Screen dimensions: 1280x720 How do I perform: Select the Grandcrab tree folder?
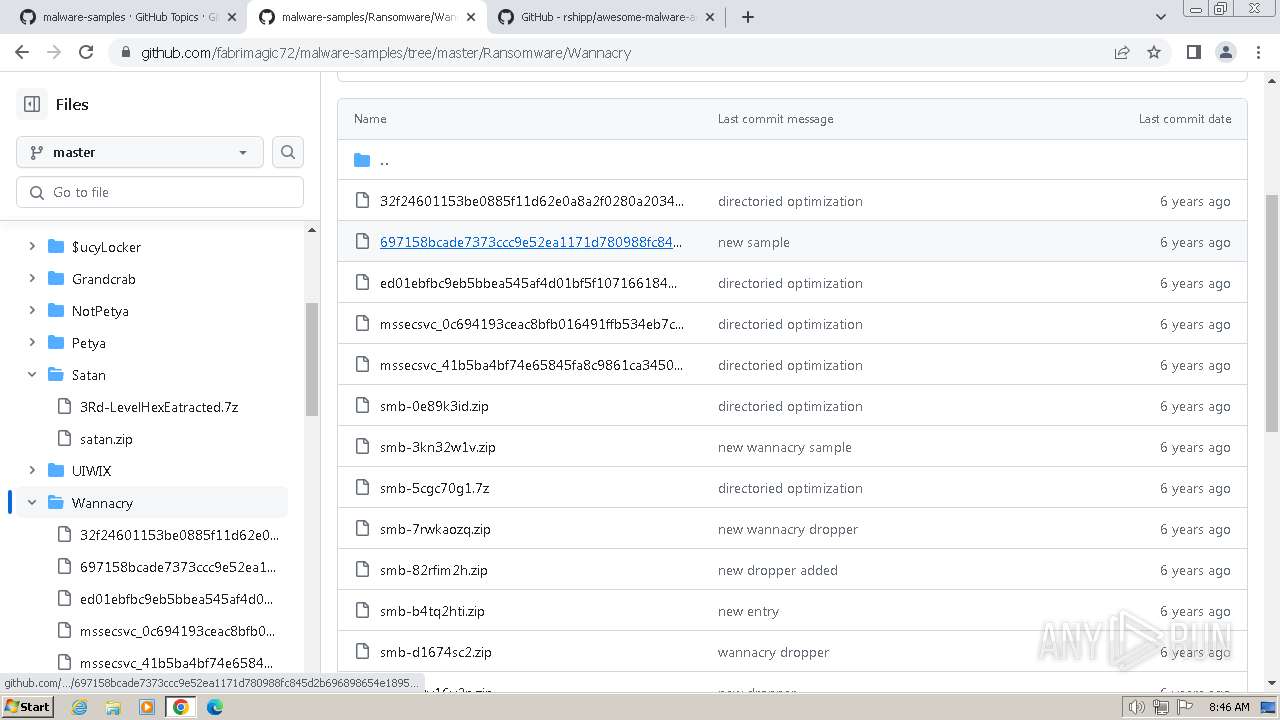pyautogui.click(x=103, y=279)
